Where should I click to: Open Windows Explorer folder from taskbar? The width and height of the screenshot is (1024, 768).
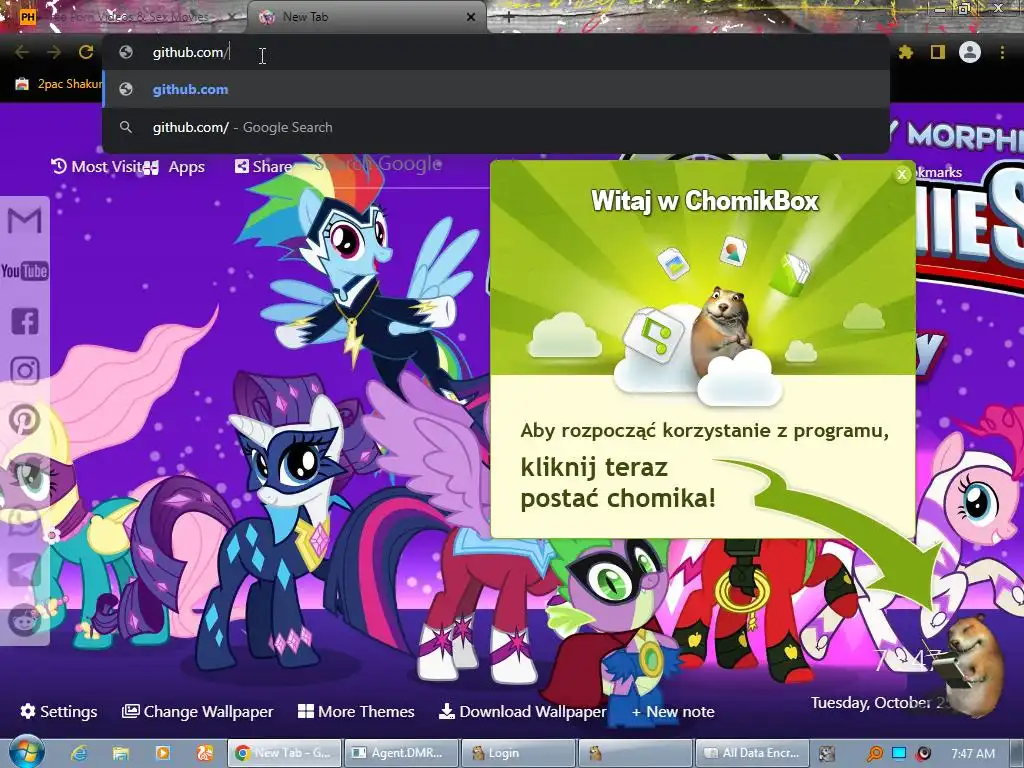click(x=121, y=753)
